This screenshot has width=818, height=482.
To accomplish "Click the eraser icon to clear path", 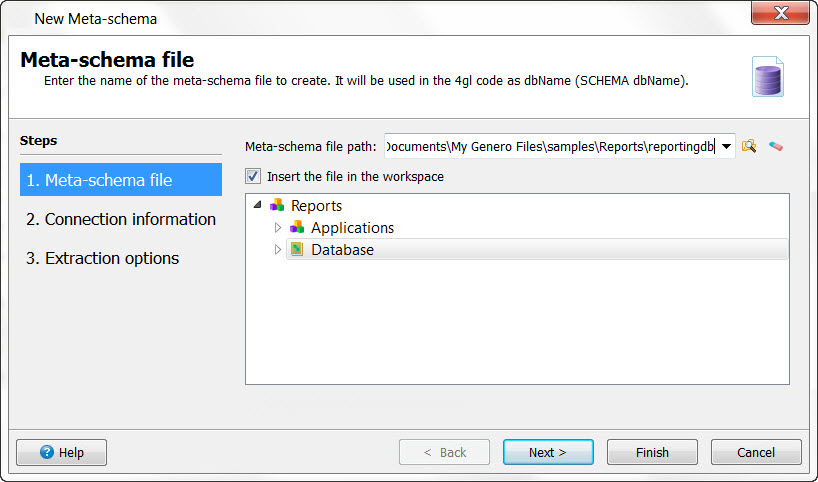I will click(x=775, y=147).
